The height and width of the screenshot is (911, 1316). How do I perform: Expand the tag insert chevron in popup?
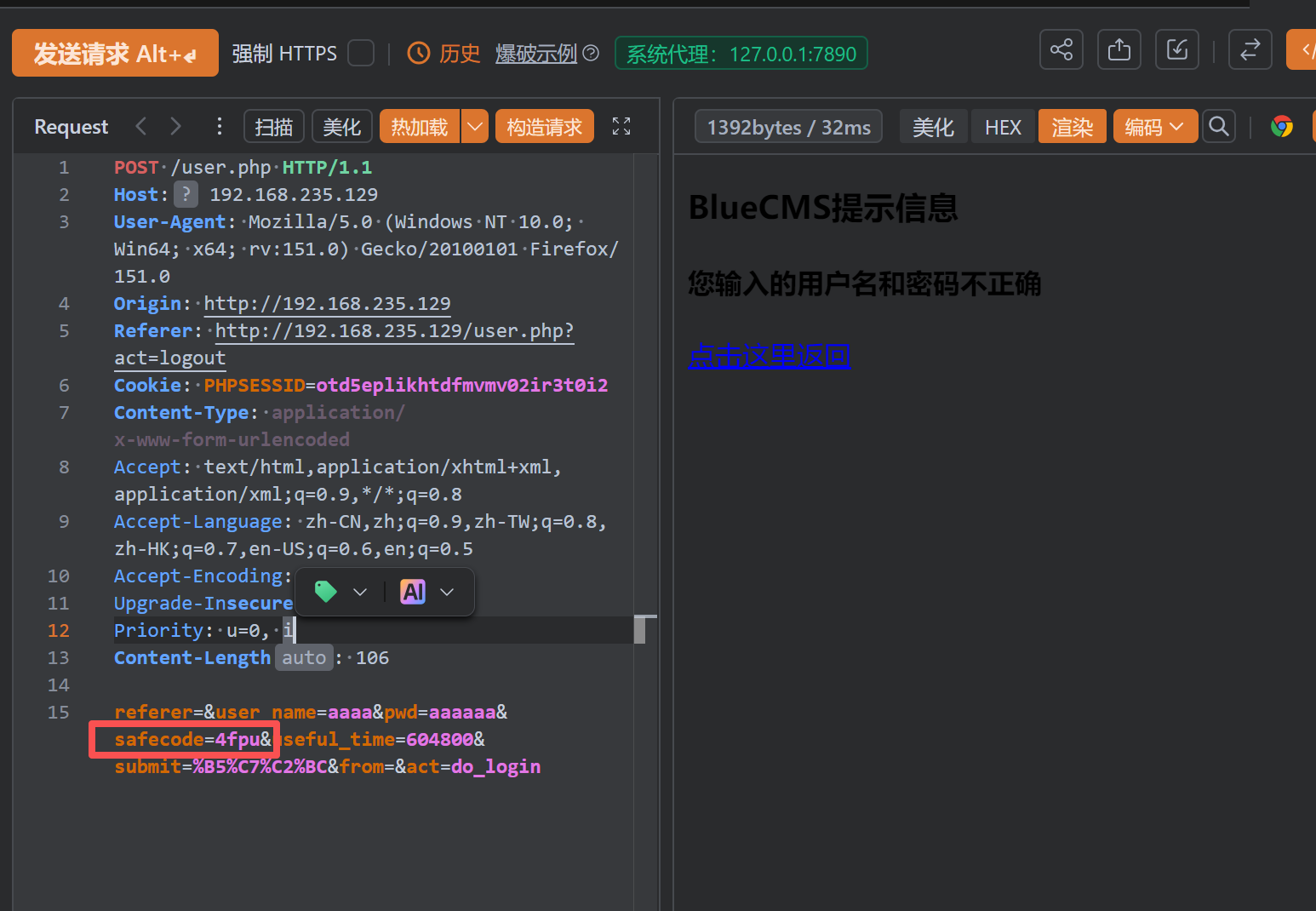pyautogui.click(x=360, y=592)
